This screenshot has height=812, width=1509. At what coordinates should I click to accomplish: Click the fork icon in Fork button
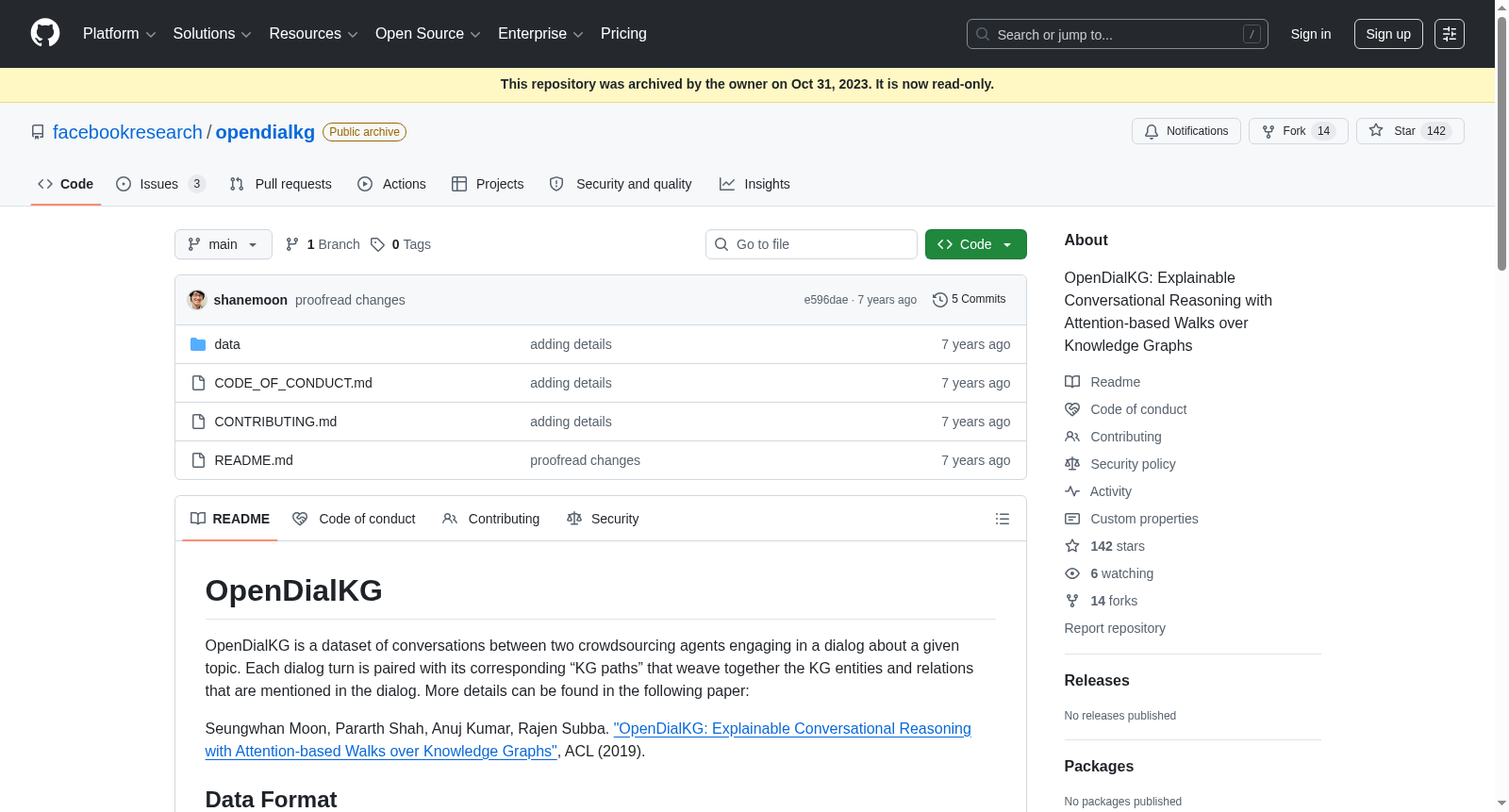point(1269,131)
